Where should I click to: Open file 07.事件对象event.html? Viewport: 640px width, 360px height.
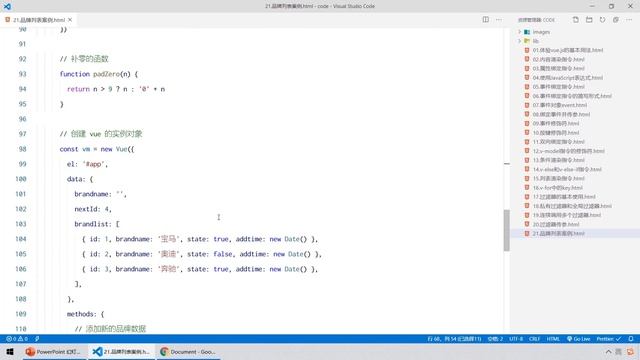point(560,105)
